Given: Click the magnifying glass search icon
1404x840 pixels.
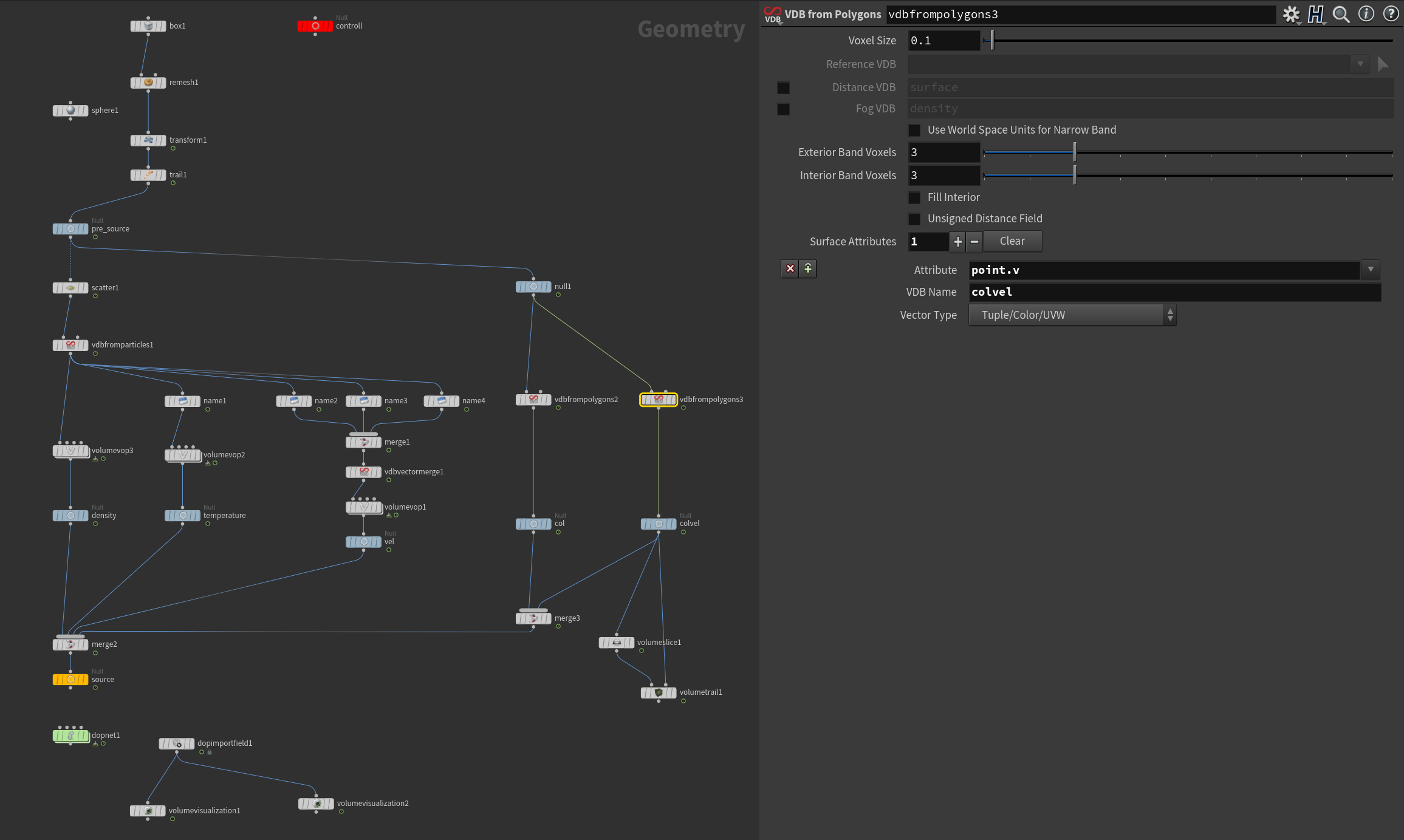Looking at the screenshot, I should 1341,14.
